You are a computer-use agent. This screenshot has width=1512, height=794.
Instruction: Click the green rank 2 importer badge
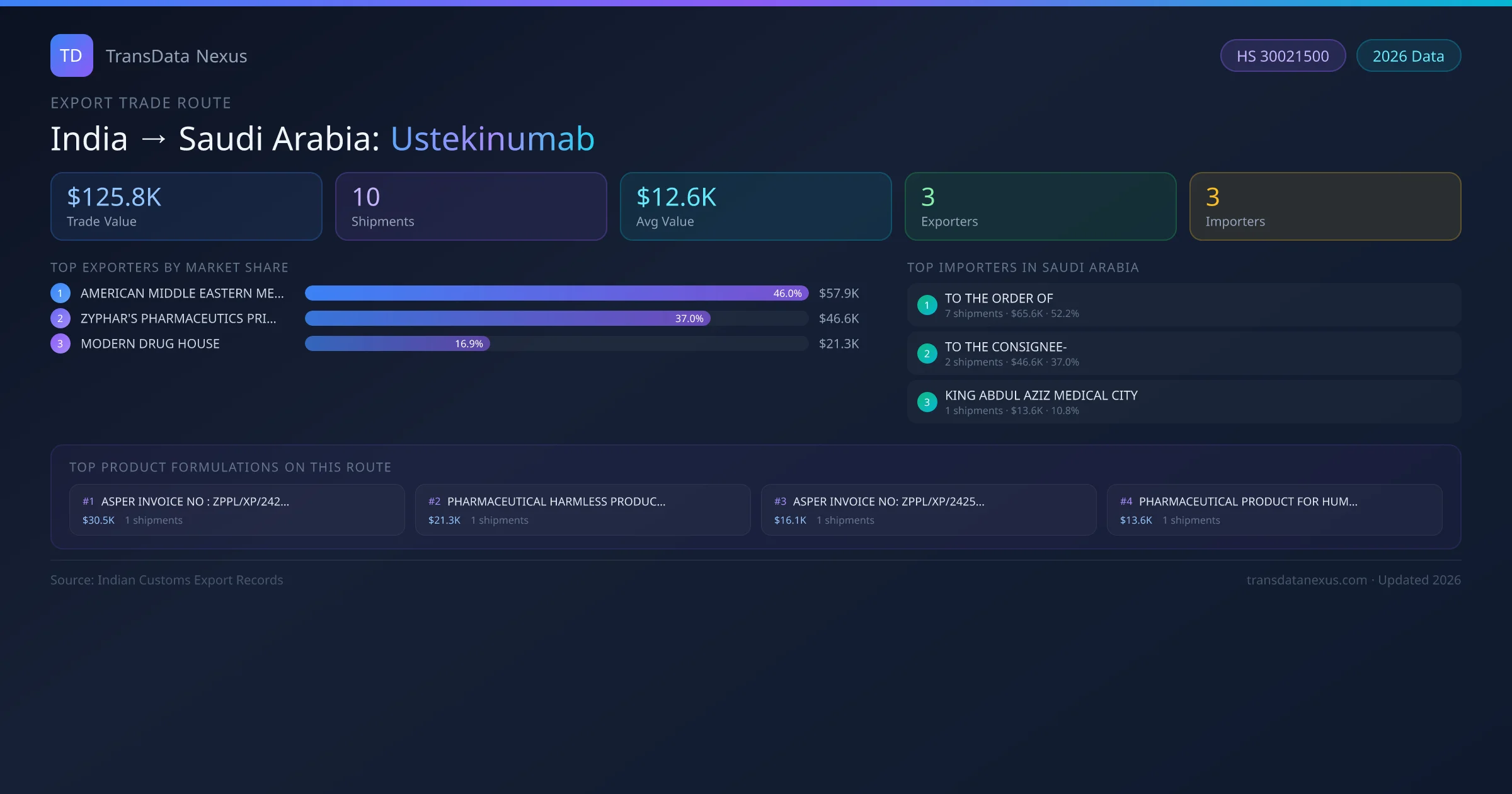point(927,354)
